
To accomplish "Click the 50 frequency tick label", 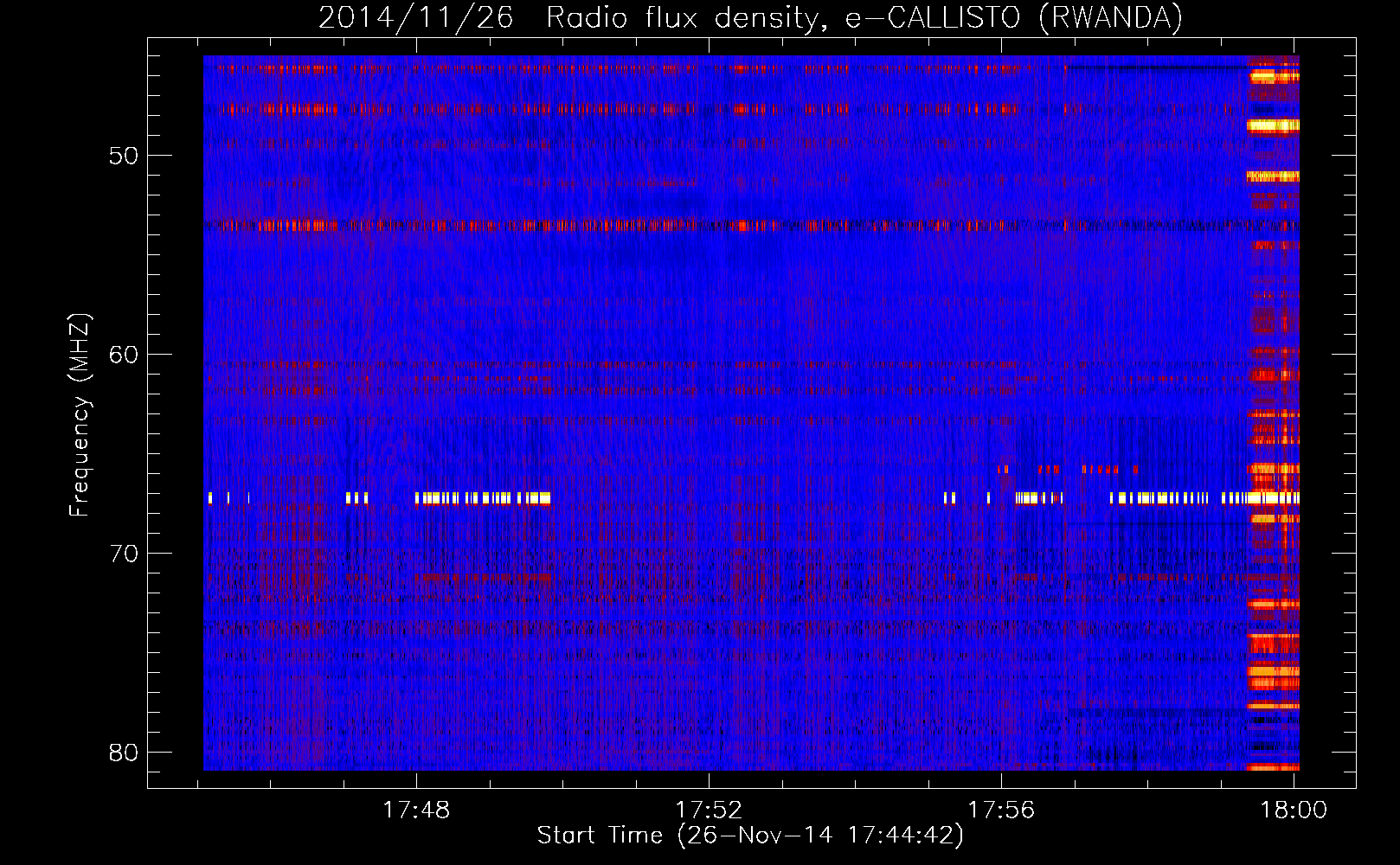I will click(124, 156).
